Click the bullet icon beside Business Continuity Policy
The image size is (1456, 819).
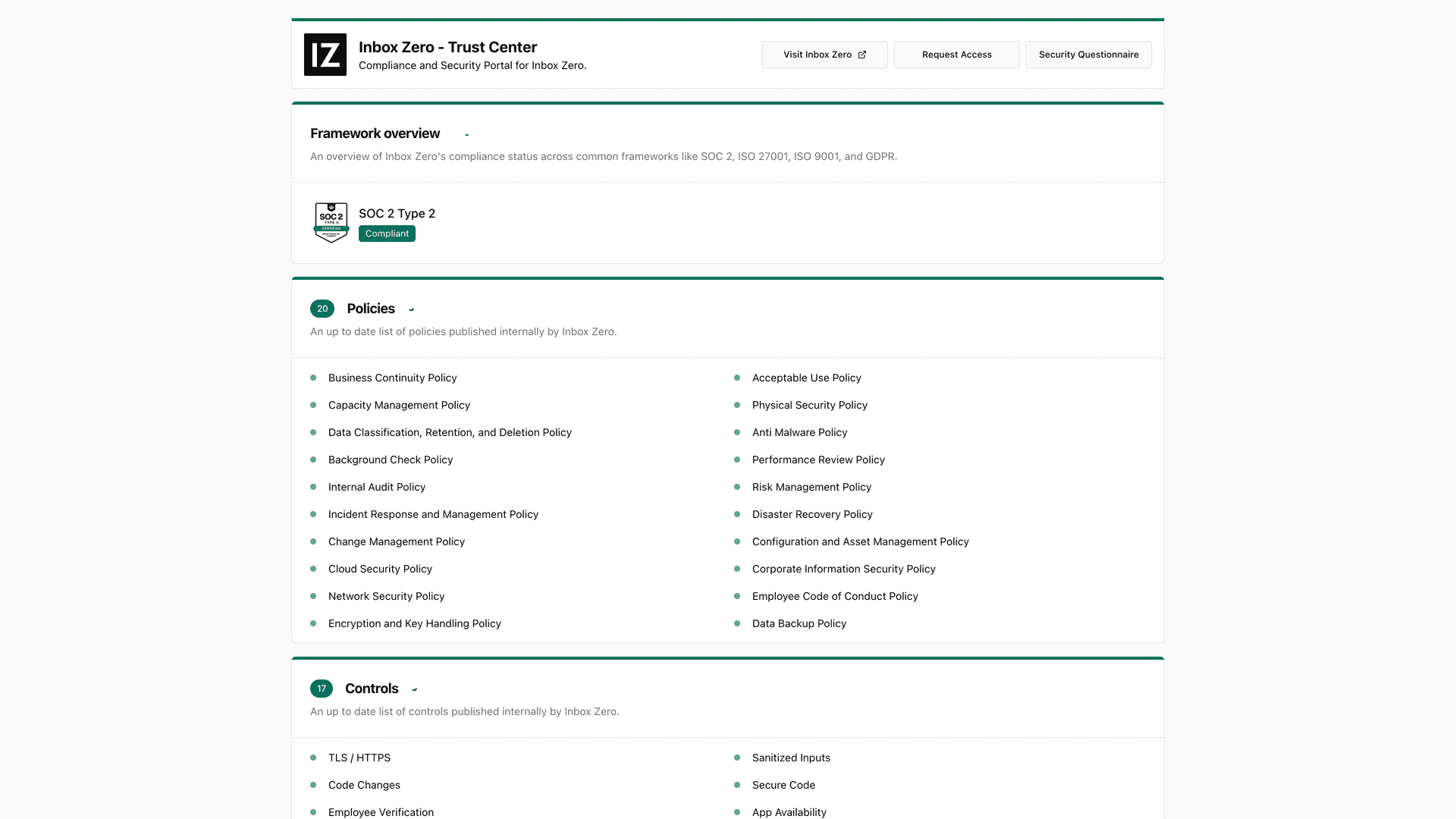tap(313, 377)
